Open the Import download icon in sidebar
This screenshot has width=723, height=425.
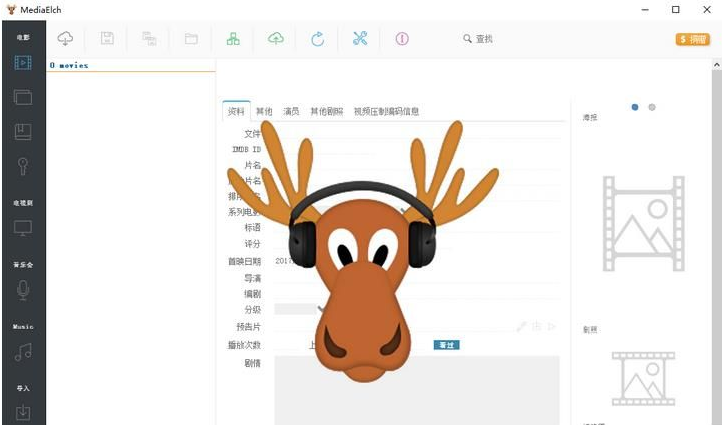[23, 413]
